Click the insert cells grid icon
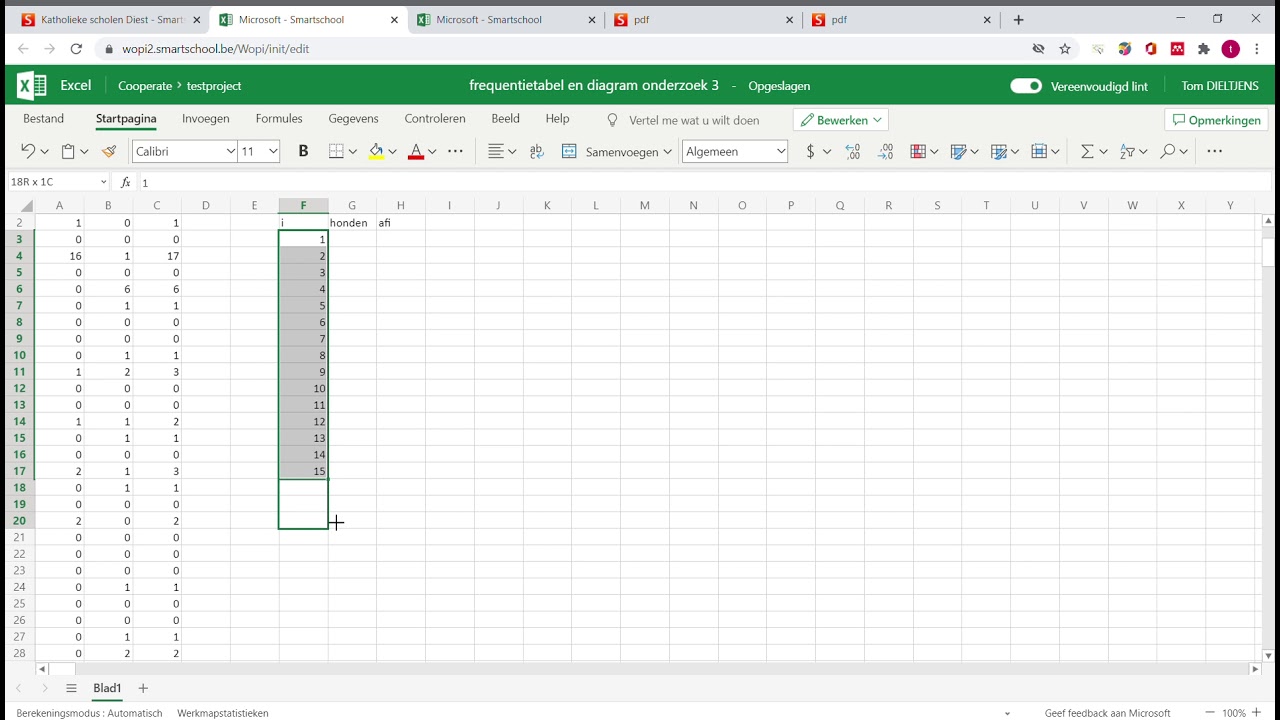Screen dimensions: 1280x720 [x=1038, y=151]
